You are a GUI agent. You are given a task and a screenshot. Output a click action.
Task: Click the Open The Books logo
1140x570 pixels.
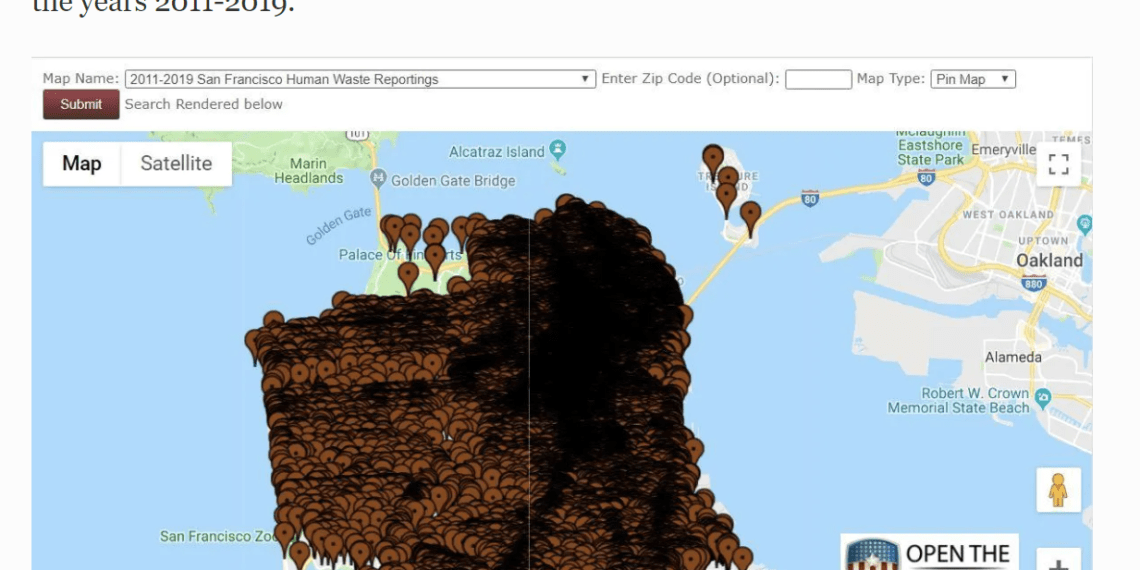click(x=930, y=553)
